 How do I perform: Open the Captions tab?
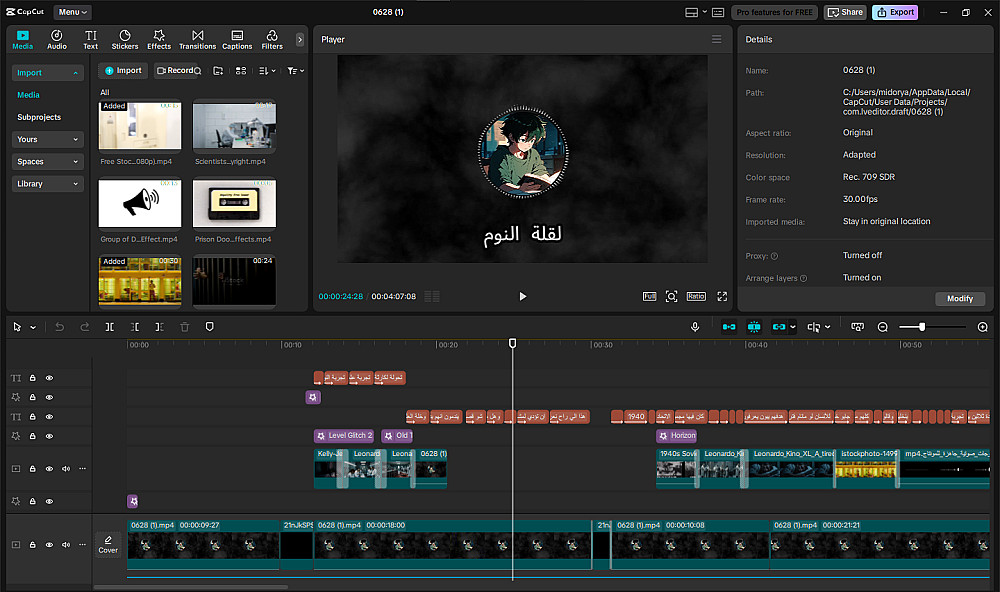(237, 40)
